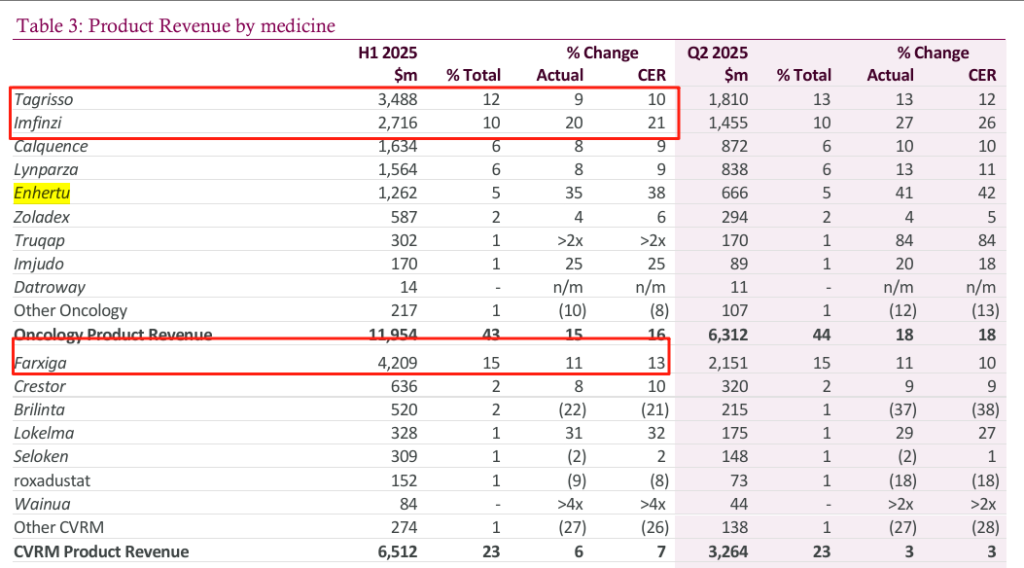Select Brilinta H1 revenue value 520
Screen dimensions: 1024x568
click(x=404, y=410)
